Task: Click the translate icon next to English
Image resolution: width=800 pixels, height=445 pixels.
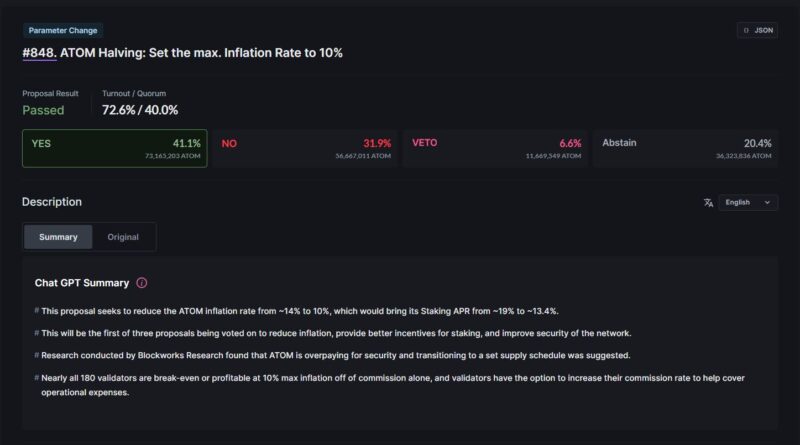Action: pos(708,202)
